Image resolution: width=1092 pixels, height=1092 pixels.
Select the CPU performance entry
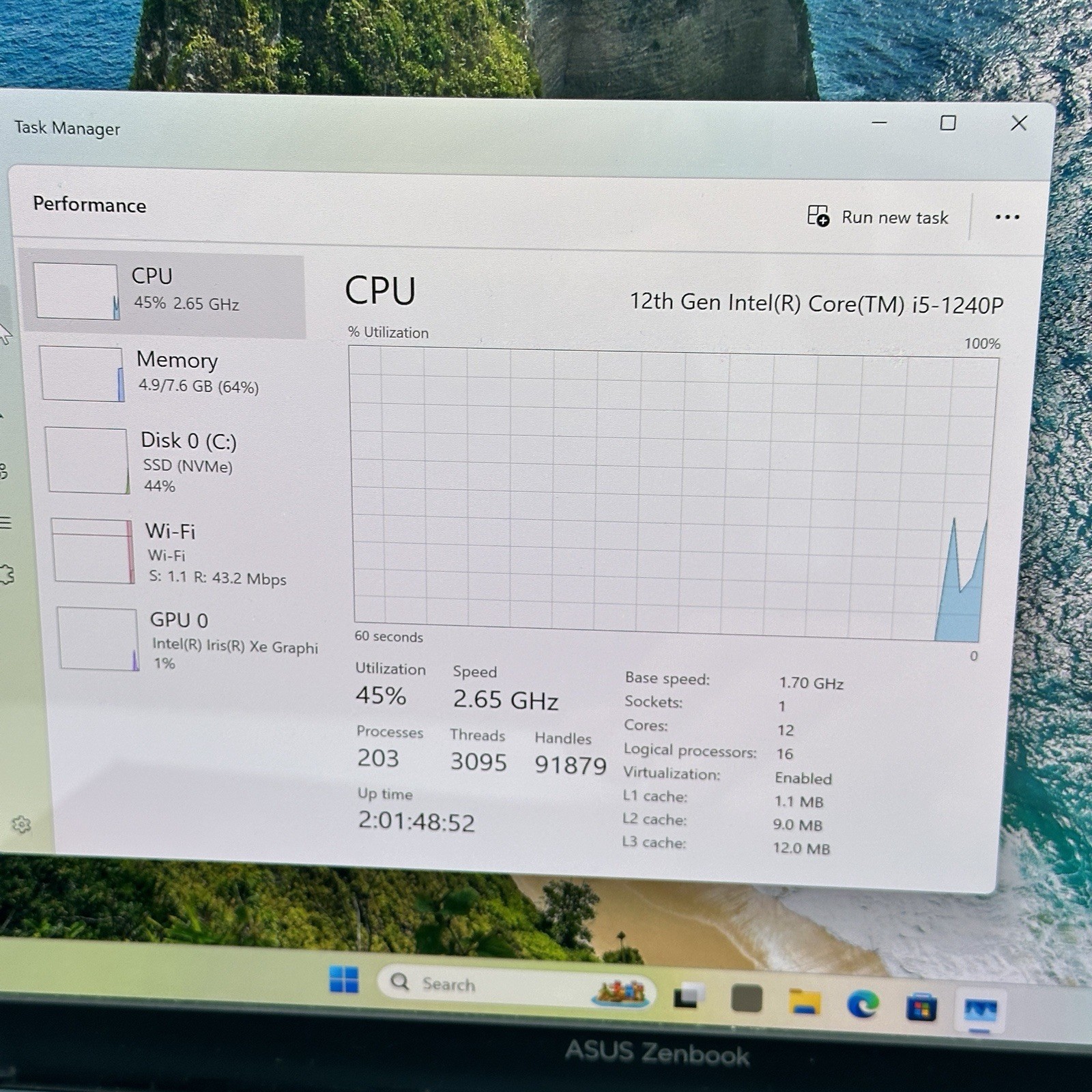pyautogui.click(x=164, y=295)
